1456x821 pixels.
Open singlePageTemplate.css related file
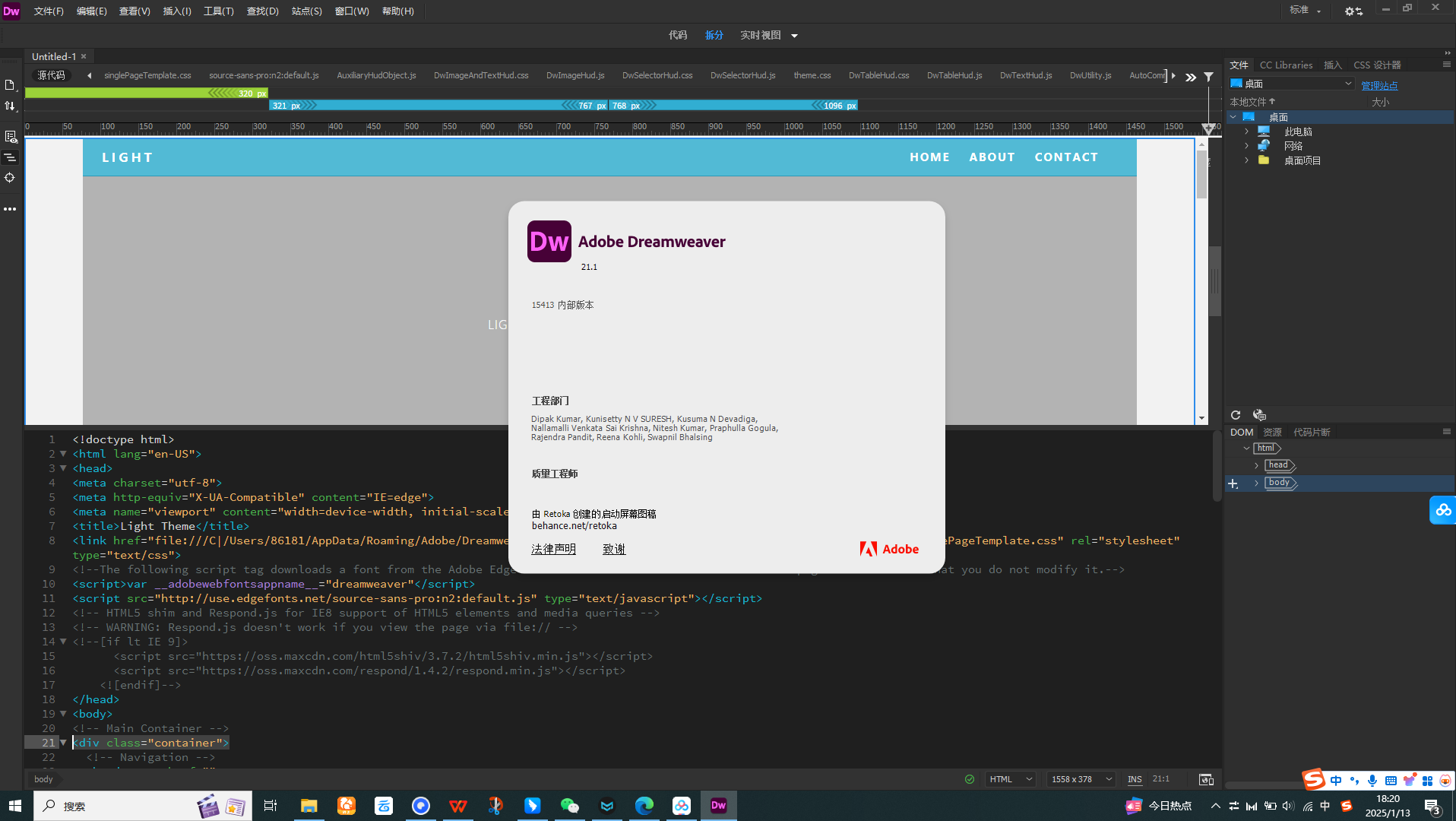(147, 75)
